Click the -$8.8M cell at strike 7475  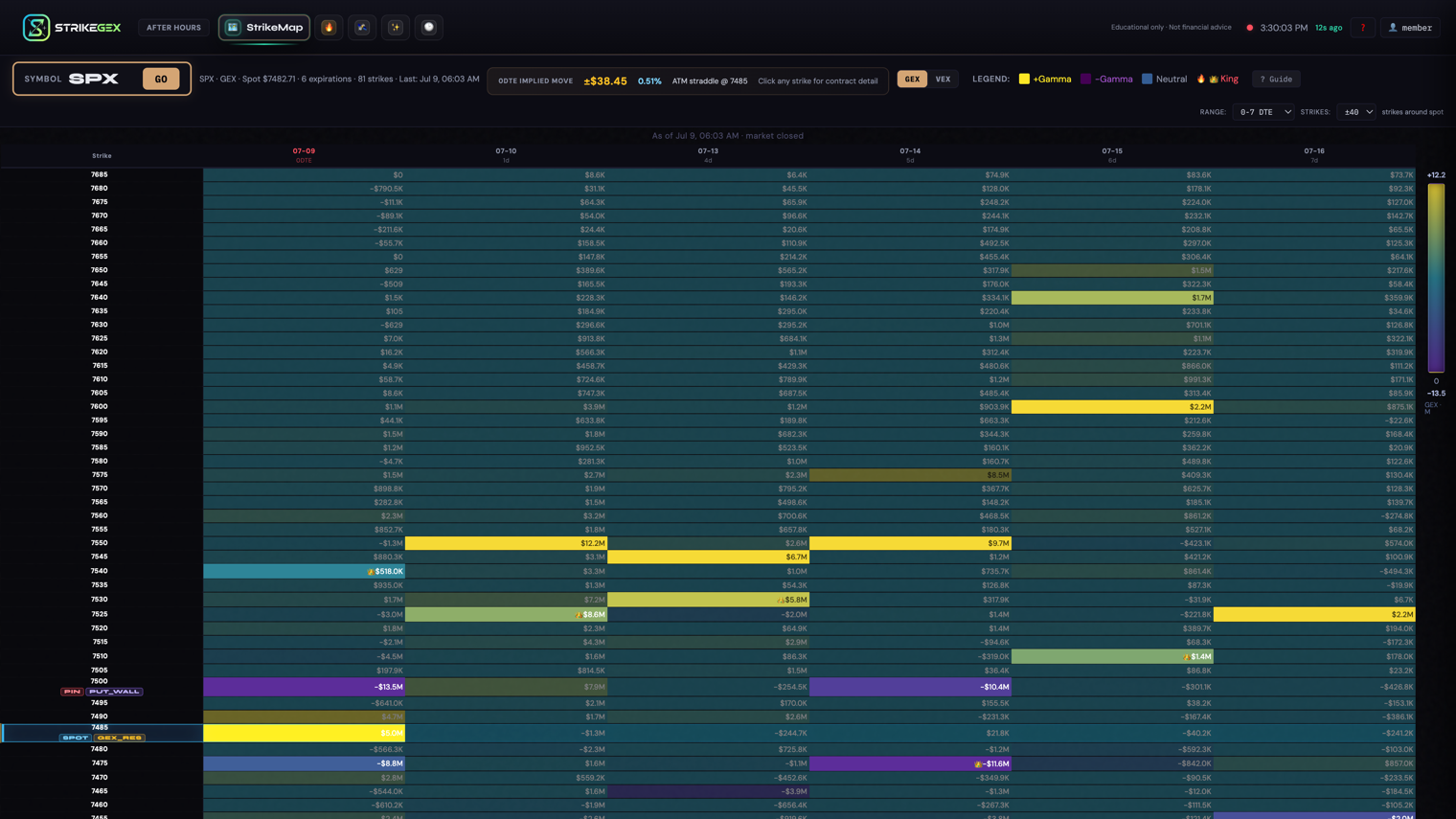click(304, 763)
